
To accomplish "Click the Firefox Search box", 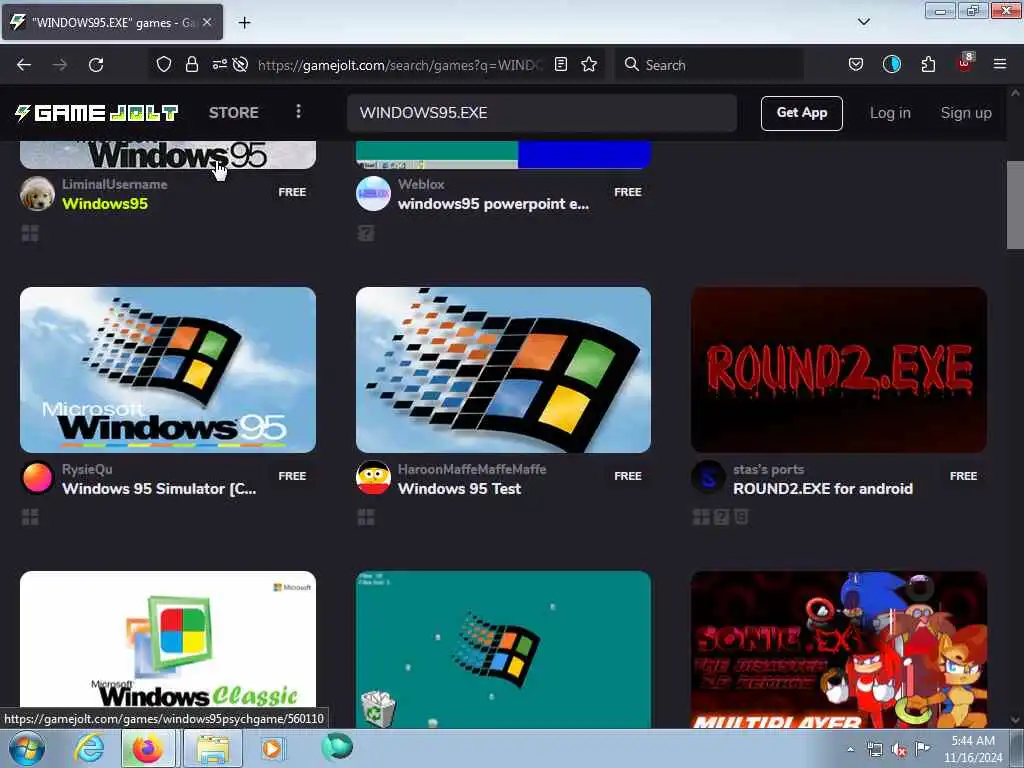I will 709,65.
